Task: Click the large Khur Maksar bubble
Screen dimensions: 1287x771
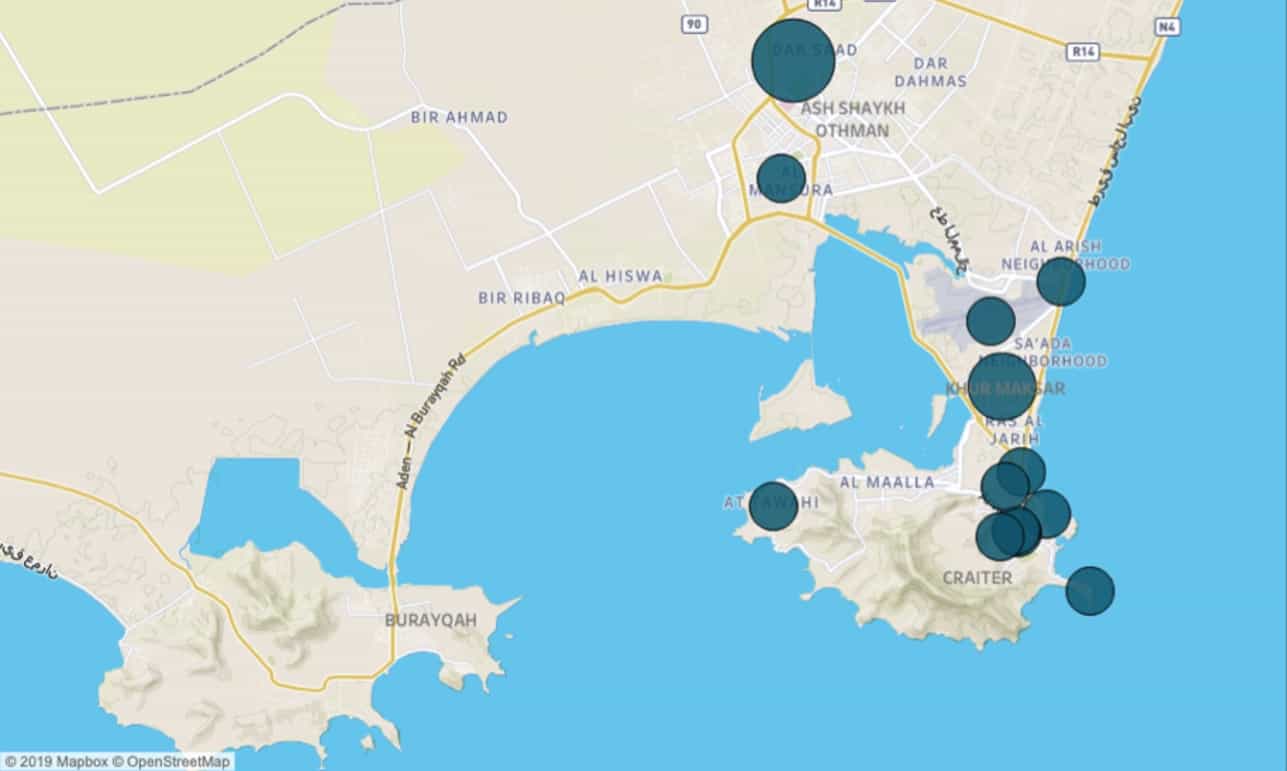Action: tap(1002, 386)
